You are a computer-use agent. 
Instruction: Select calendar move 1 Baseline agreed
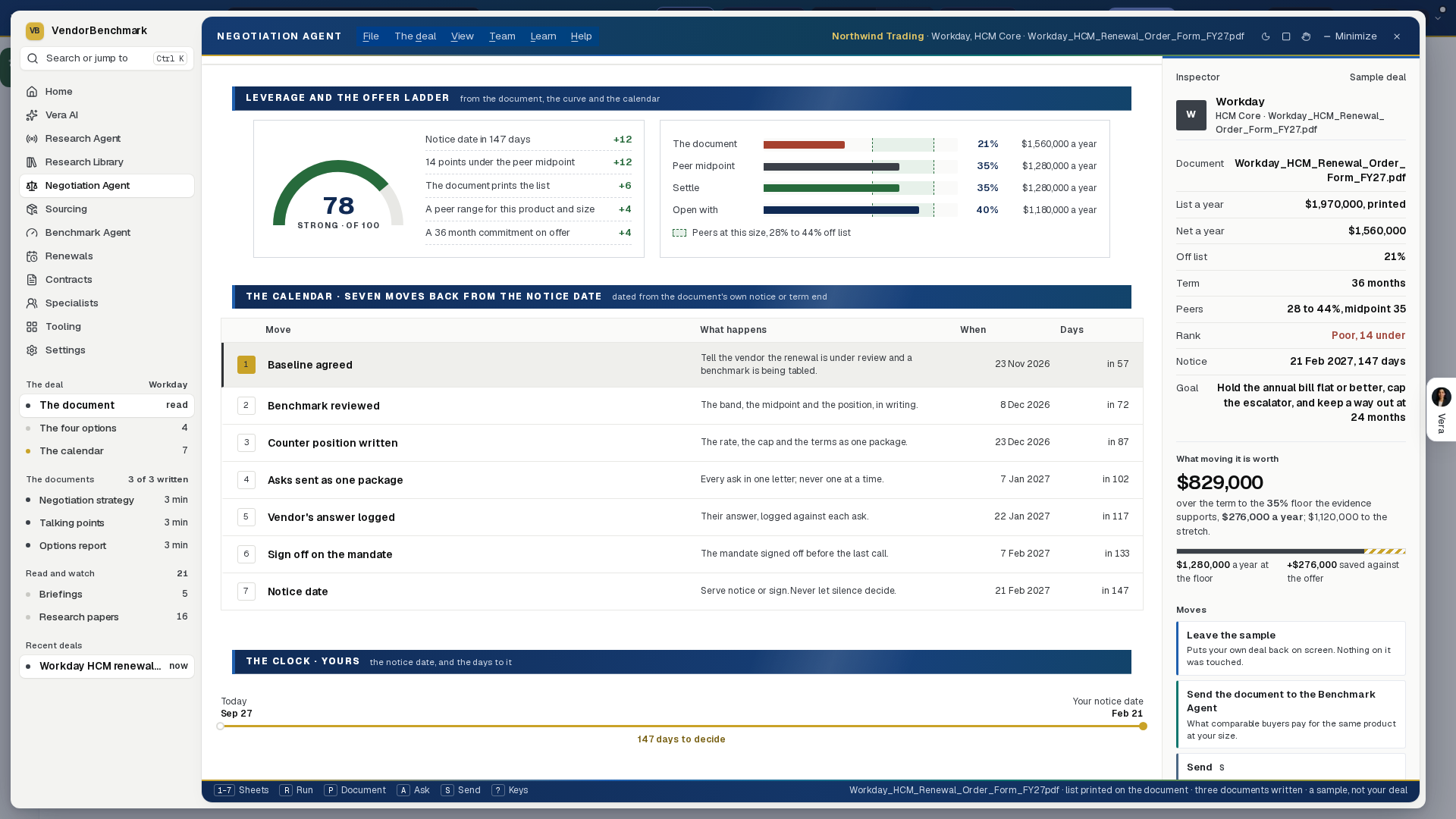coord(682,365)
